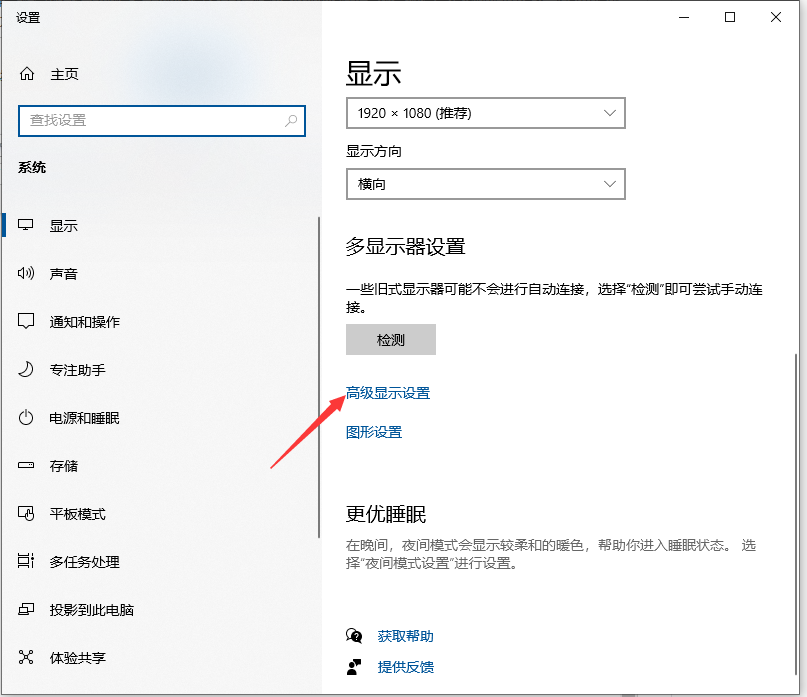Select the 显示 (Display) sidebar icon

point(25,225)
